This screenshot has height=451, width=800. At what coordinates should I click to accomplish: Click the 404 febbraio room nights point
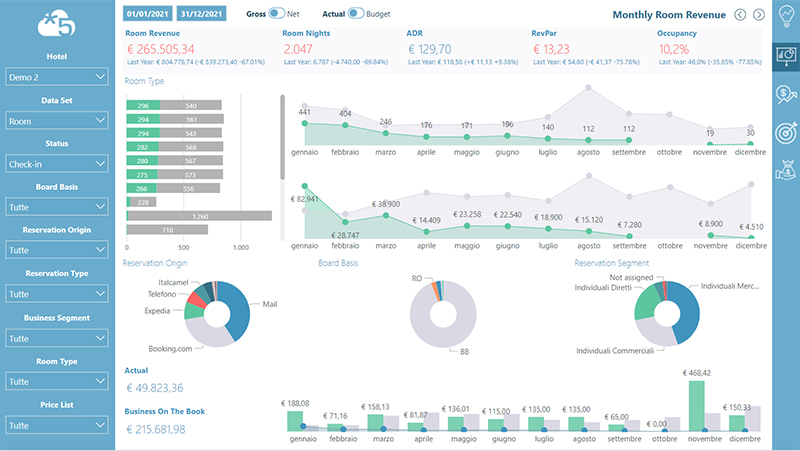[x=345, y=125]
